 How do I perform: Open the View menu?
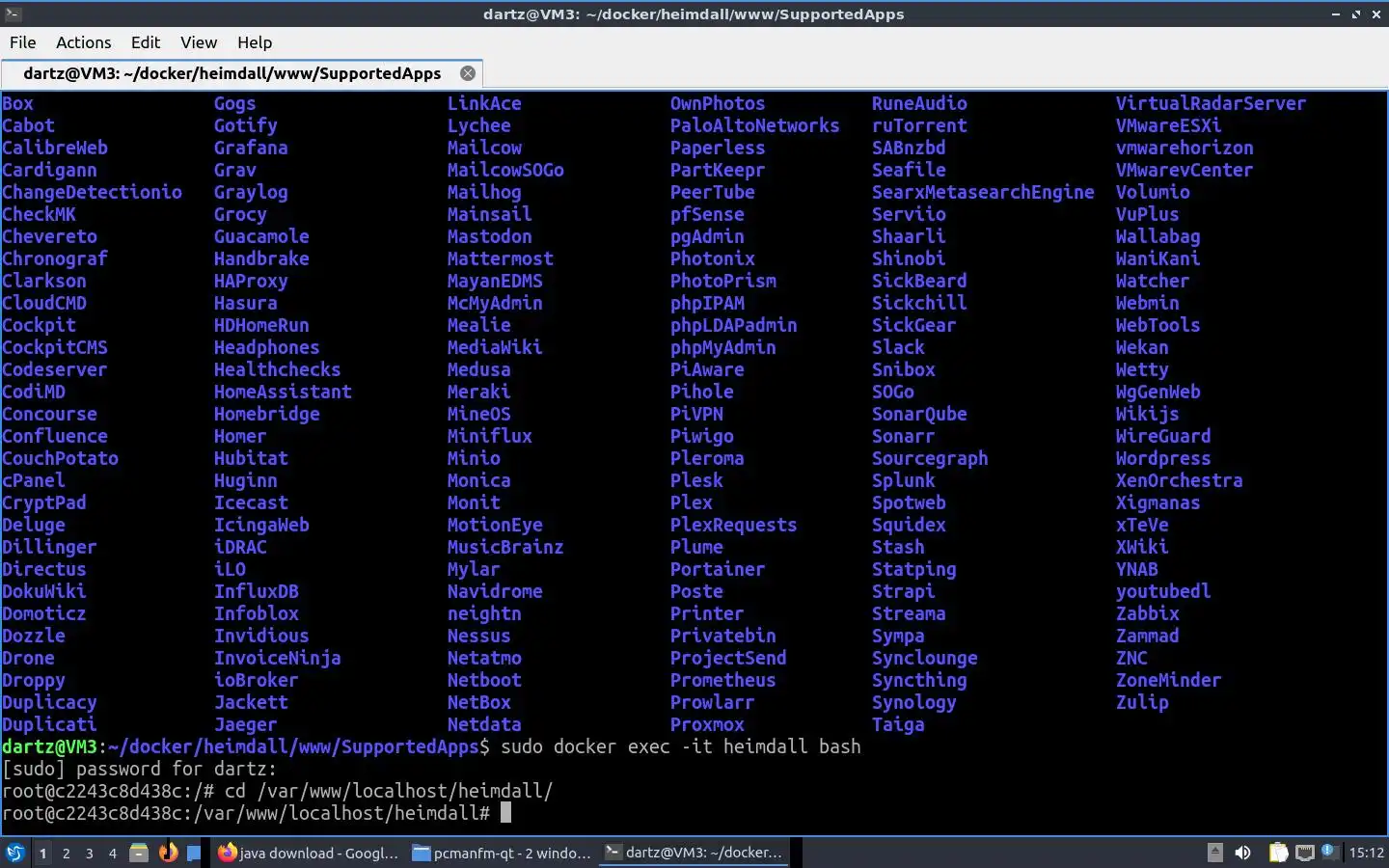(x=198, y=42)
